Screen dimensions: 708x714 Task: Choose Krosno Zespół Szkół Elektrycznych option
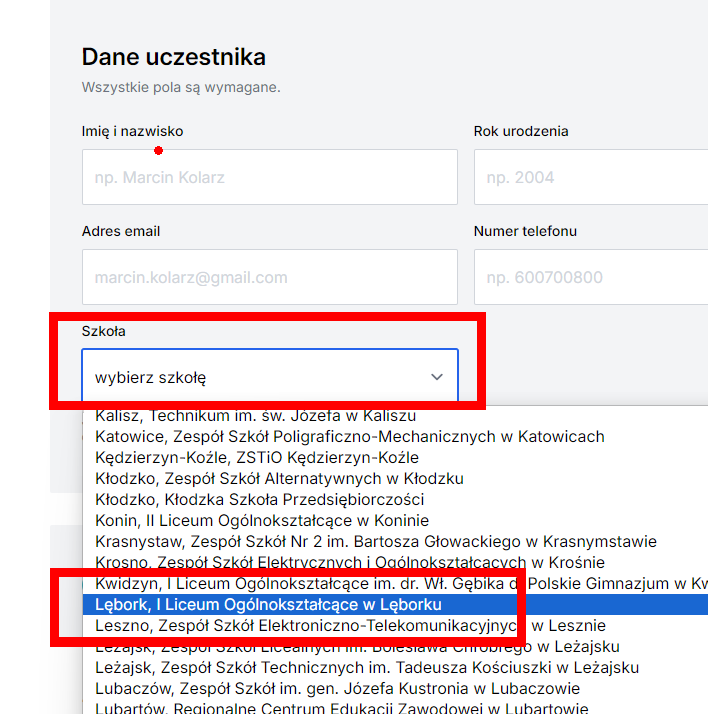point(350,562)
